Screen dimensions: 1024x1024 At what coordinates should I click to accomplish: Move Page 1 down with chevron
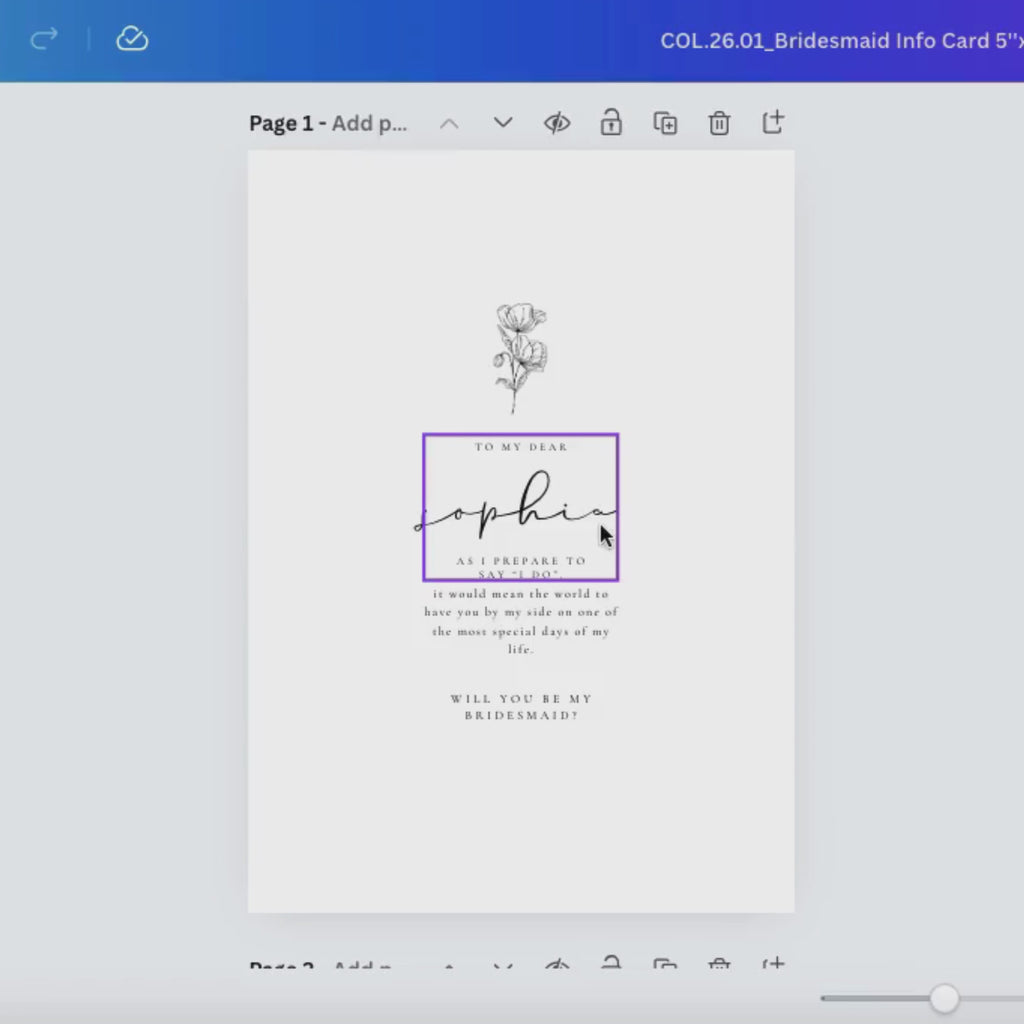(x=503, y=123)
